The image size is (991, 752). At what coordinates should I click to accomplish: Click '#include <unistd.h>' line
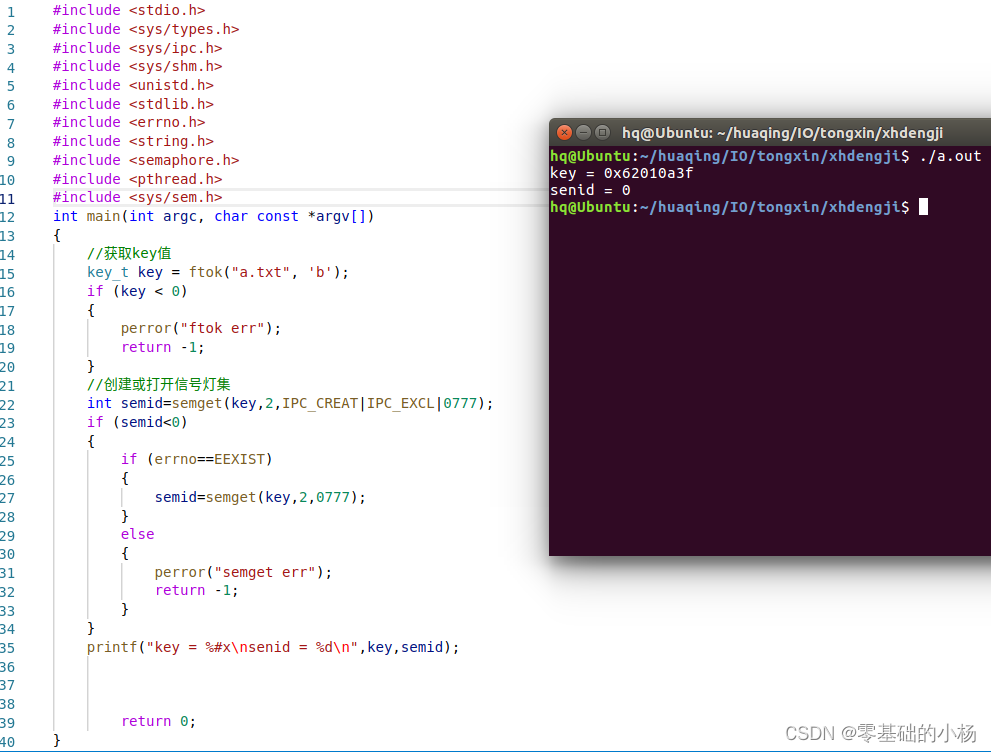pos(133,85)
